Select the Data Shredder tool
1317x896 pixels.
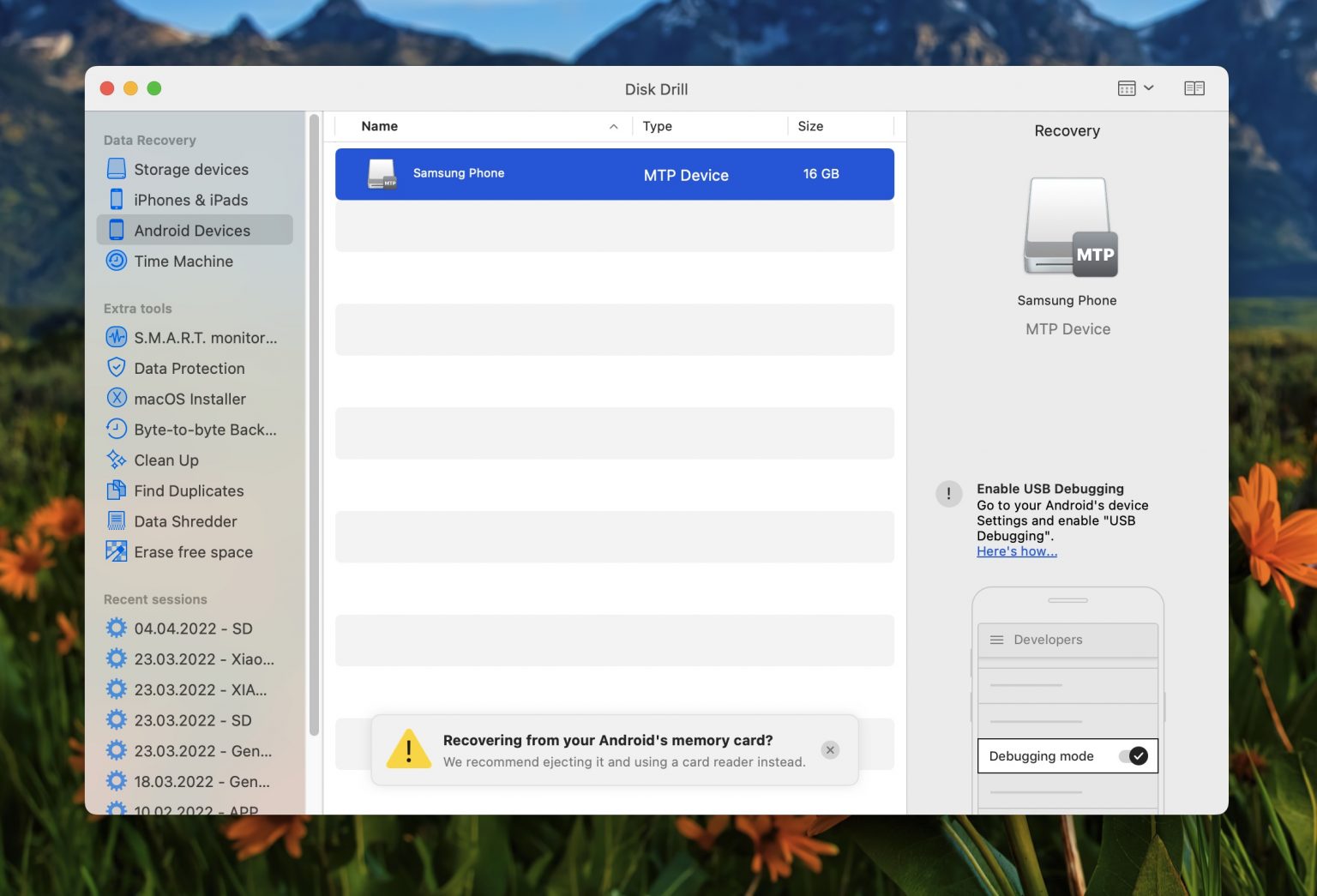tap(185, 520)
